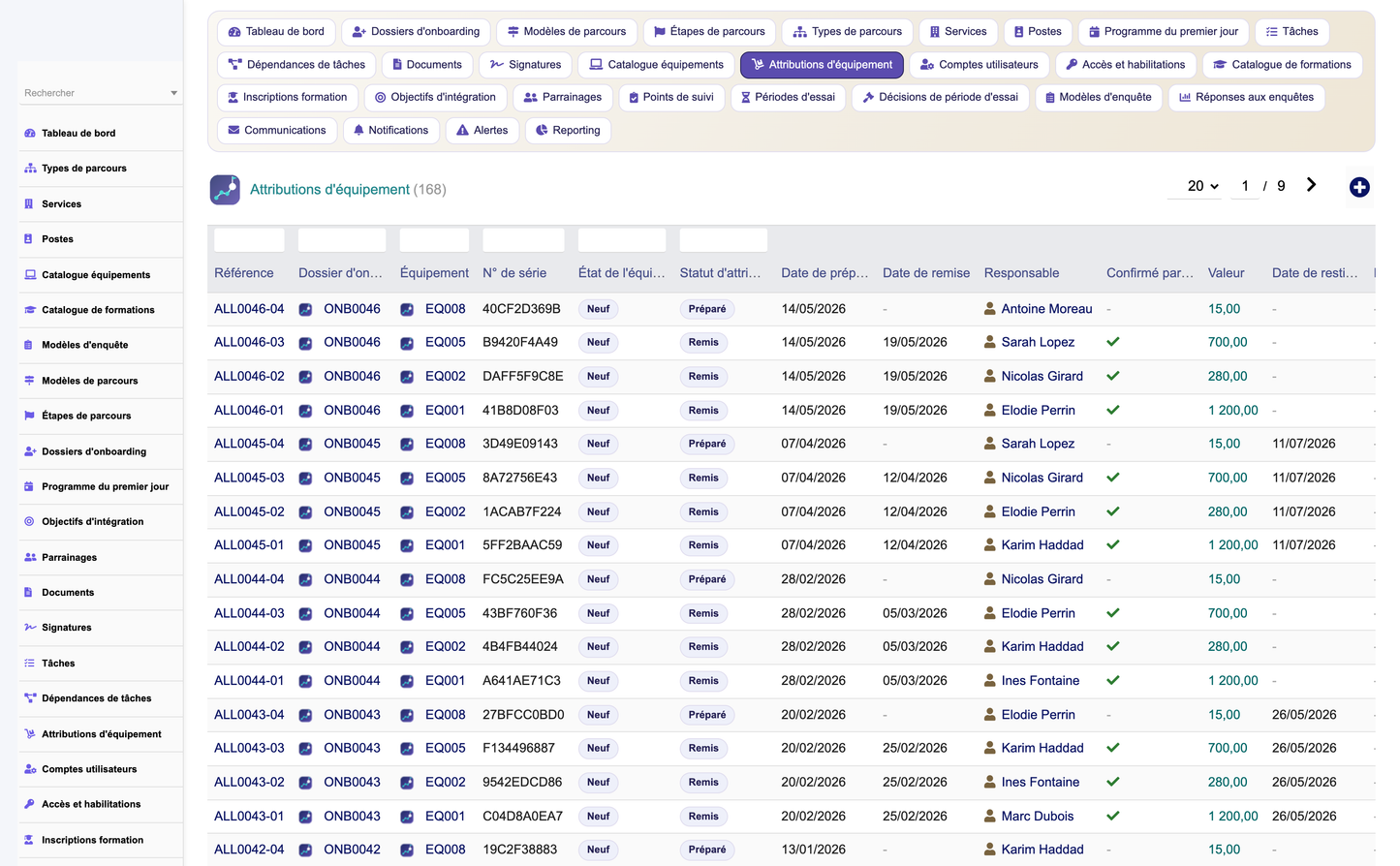The width and height of the screenshot is (1400, 866).
Task: Click Préparé status badge in ALL0045-04 row
Action: click(x=707, y=445)
